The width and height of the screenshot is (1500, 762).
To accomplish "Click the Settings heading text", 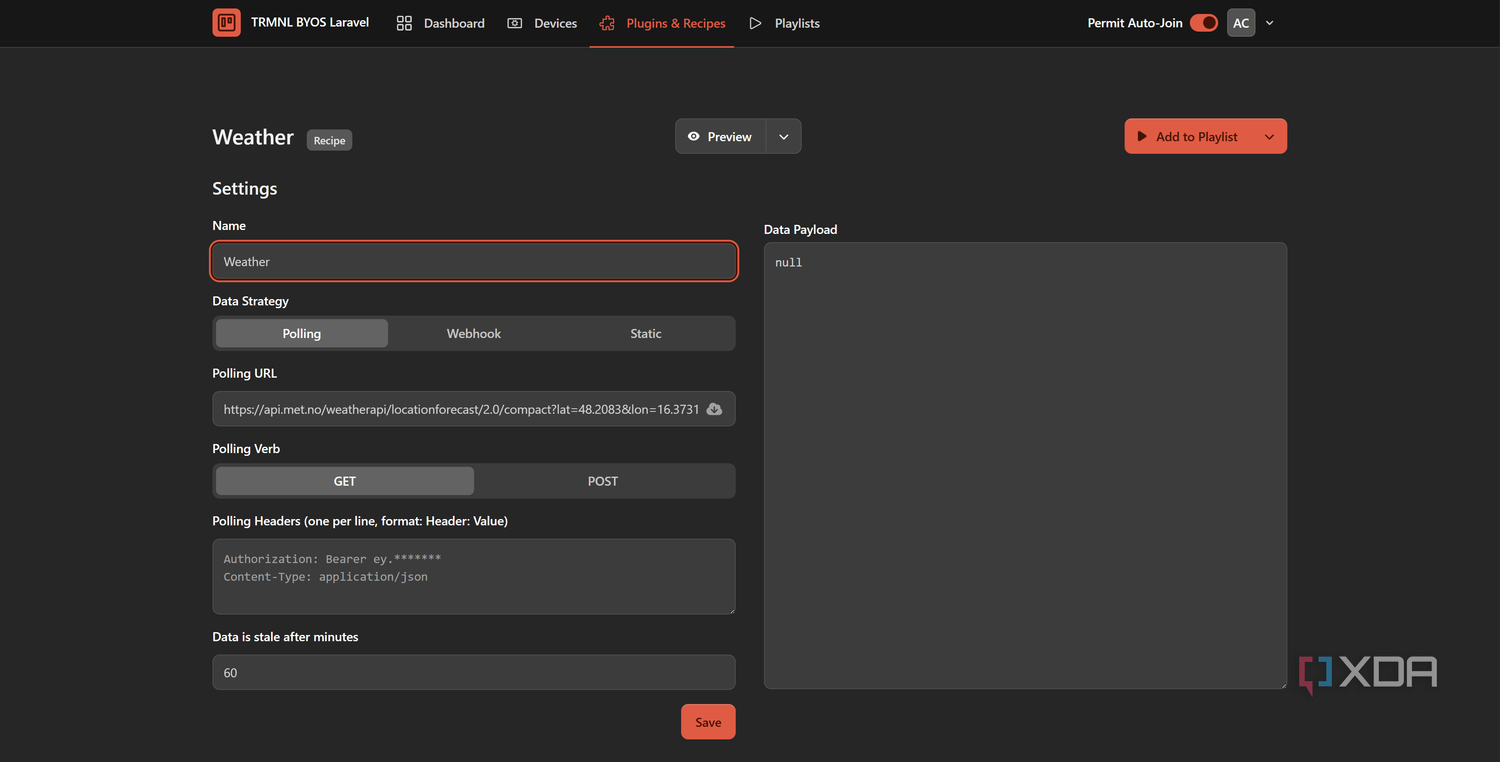I will coord(245,189).
